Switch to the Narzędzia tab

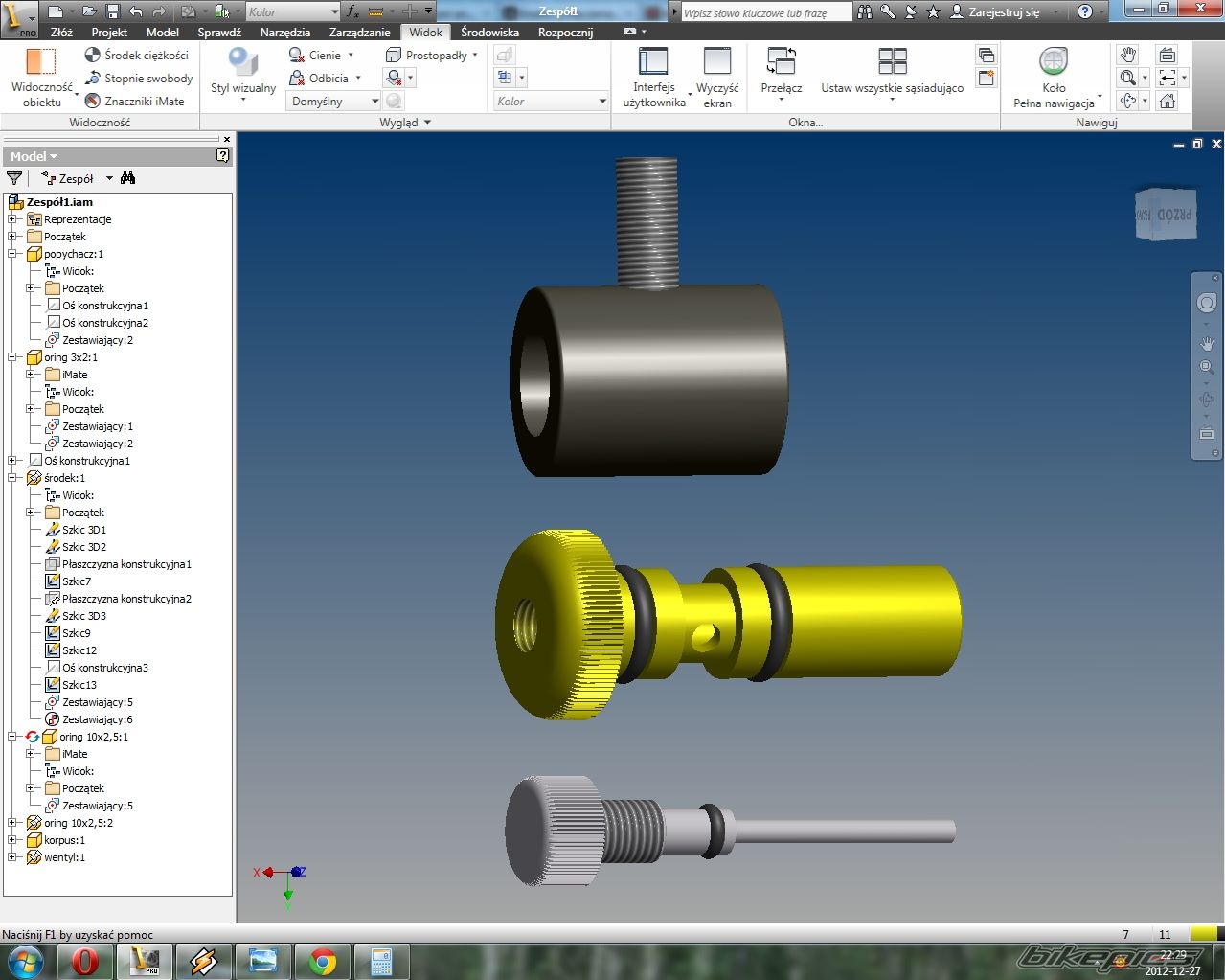click(x=284, y=32)
